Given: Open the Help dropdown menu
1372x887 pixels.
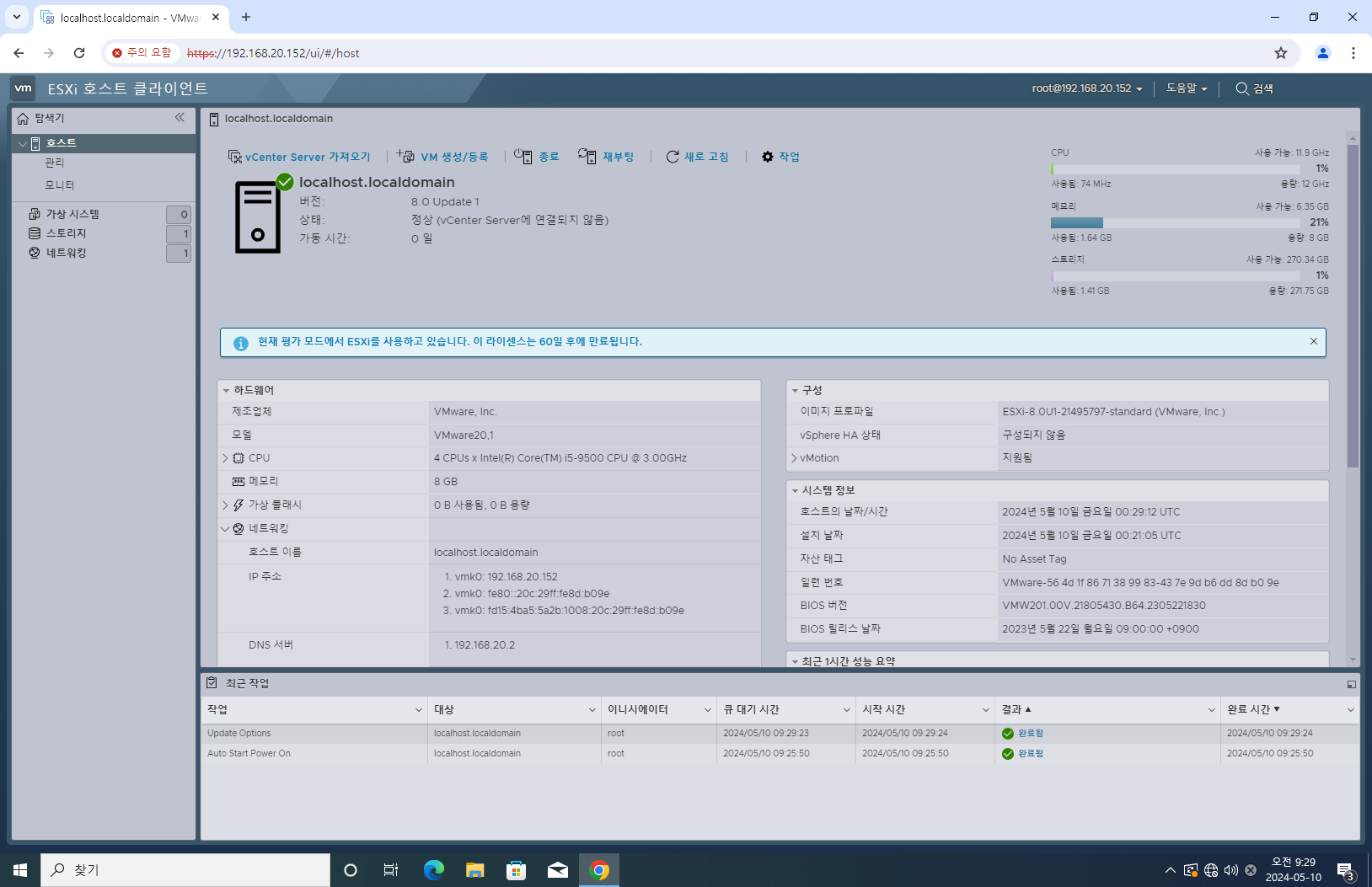Looking at the screenshot, I should point(1187,88).
